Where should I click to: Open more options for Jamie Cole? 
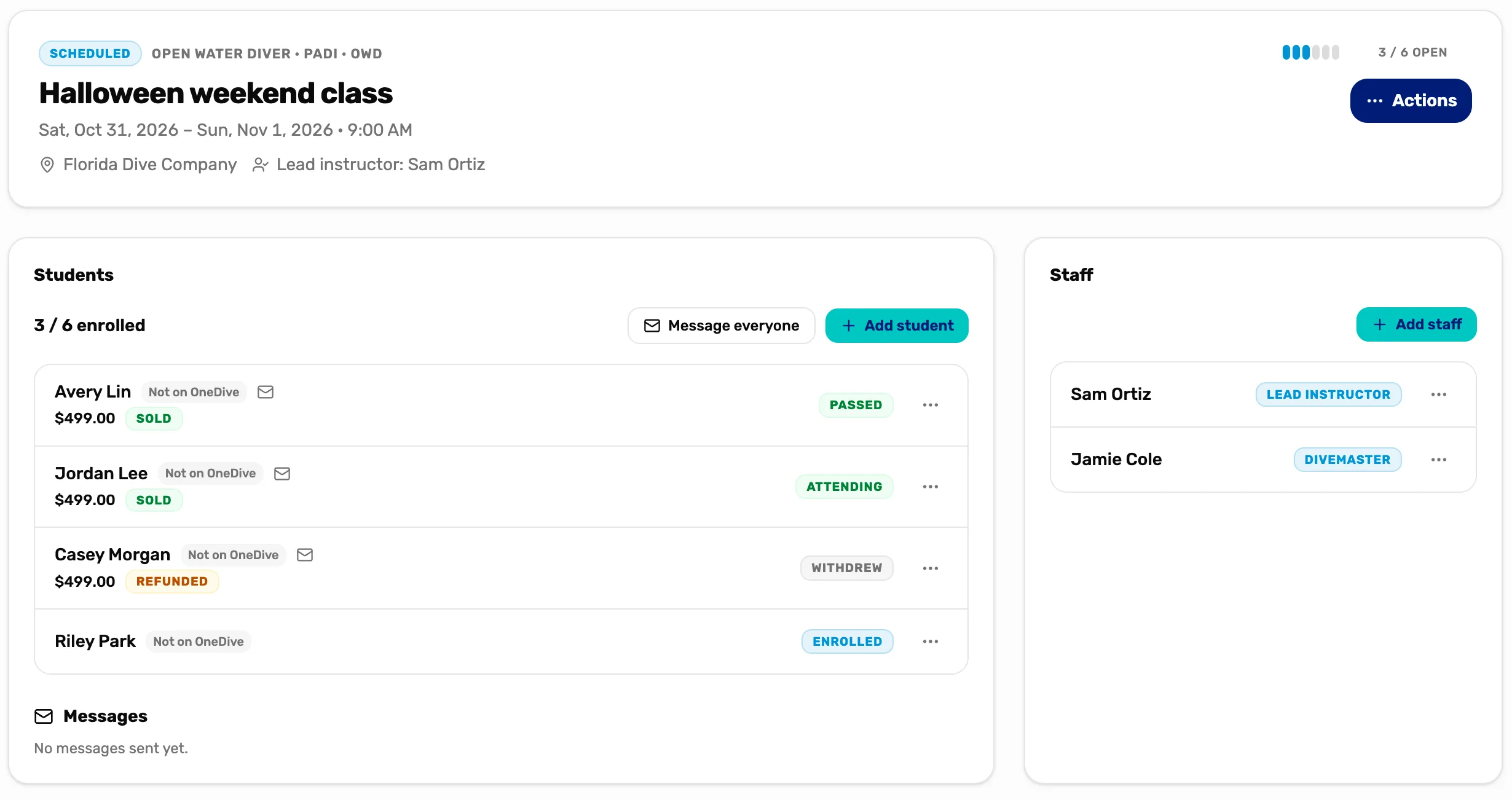[1439, 460]
